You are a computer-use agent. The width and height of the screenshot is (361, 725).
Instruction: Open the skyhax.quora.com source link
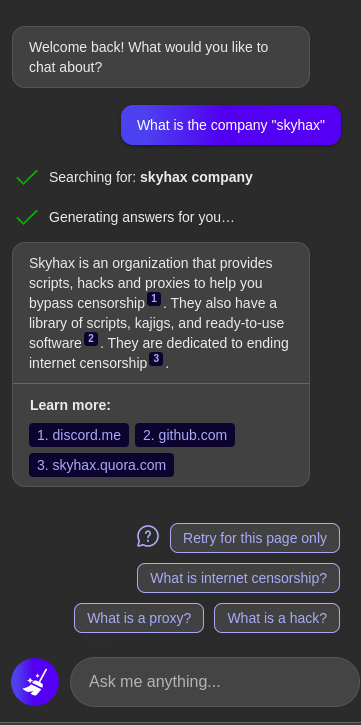(x=101, y=465)
